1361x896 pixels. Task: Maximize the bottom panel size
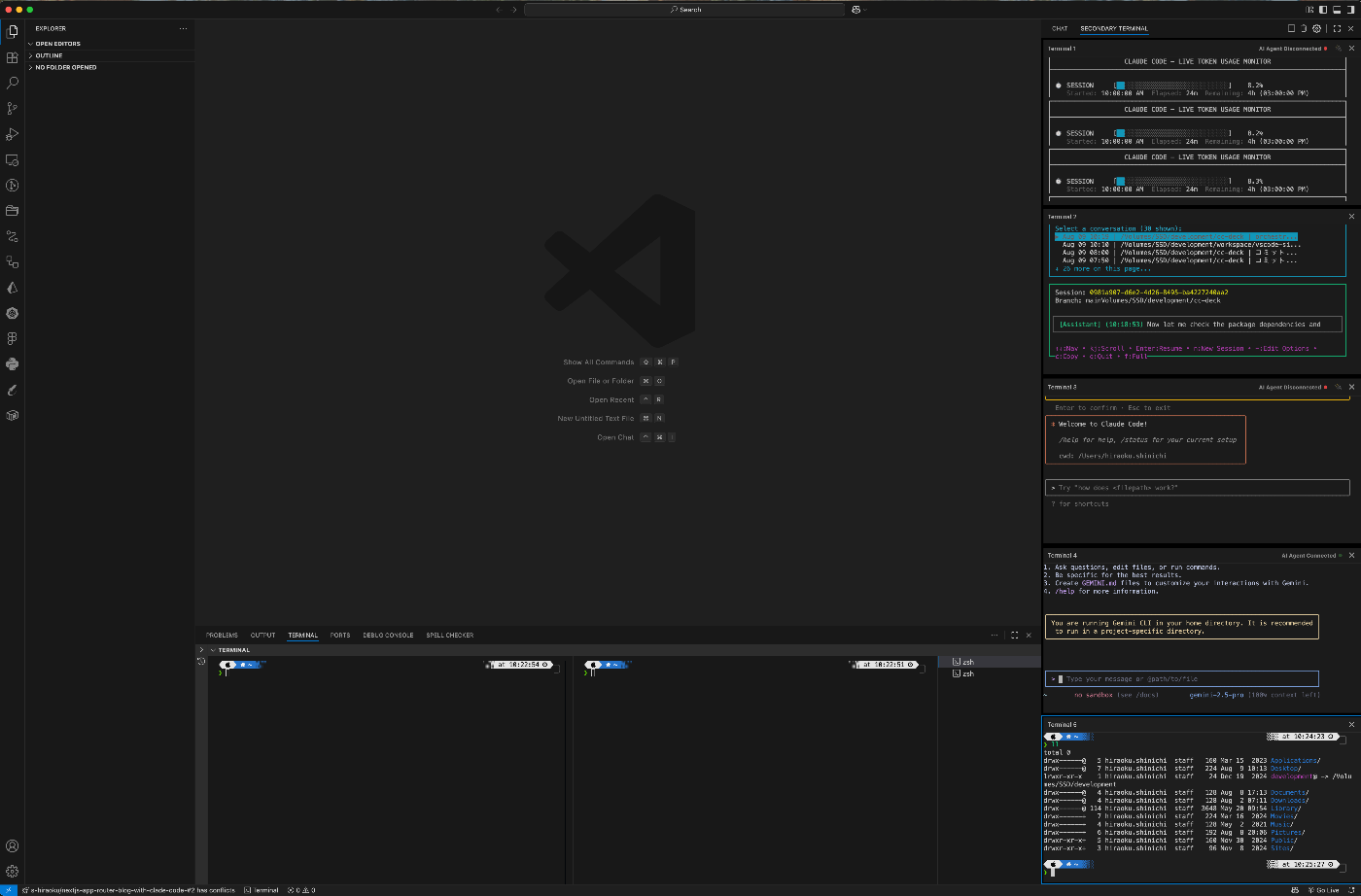point(1014,635)
